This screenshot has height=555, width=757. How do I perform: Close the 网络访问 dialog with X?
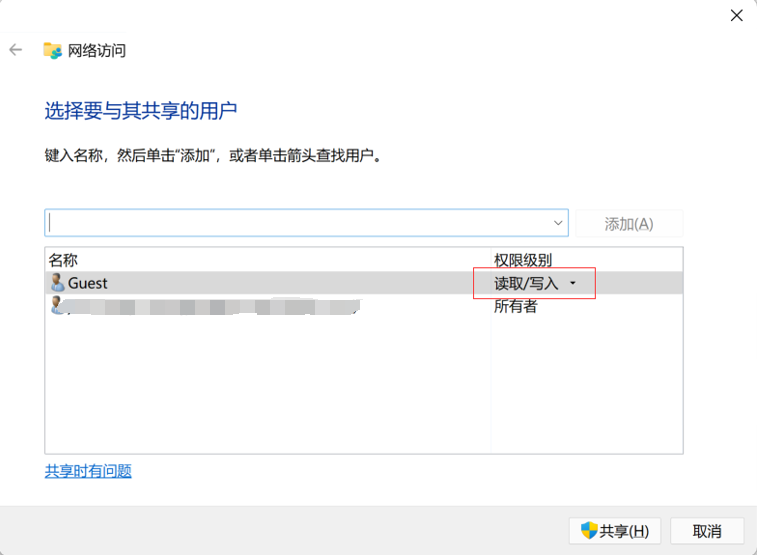736,15
